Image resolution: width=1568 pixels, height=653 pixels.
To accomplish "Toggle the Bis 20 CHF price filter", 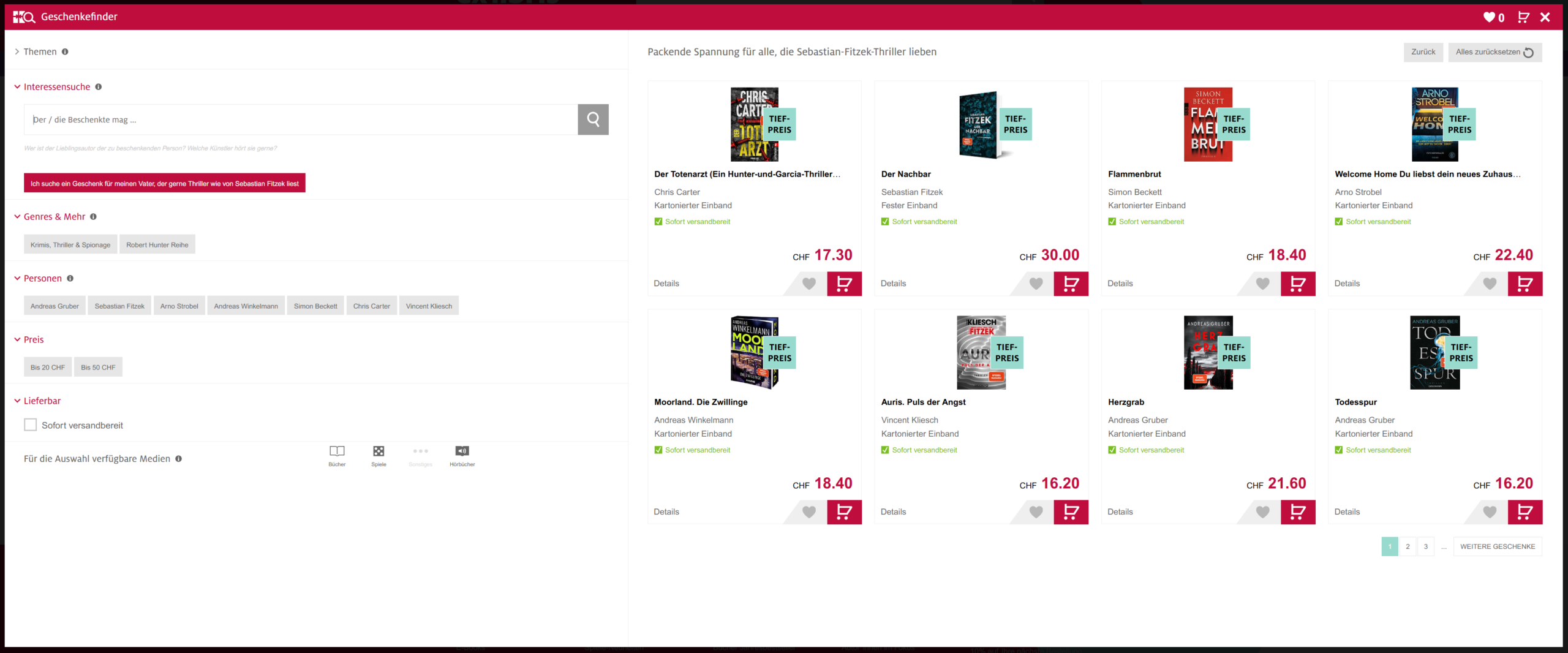I will click(x=48, y=367).
